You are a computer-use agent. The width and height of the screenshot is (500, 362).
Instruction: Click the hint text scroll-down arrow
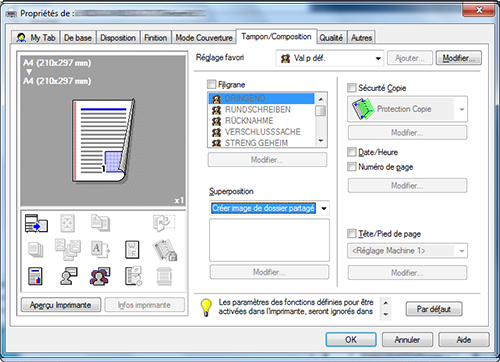point(386,314)
